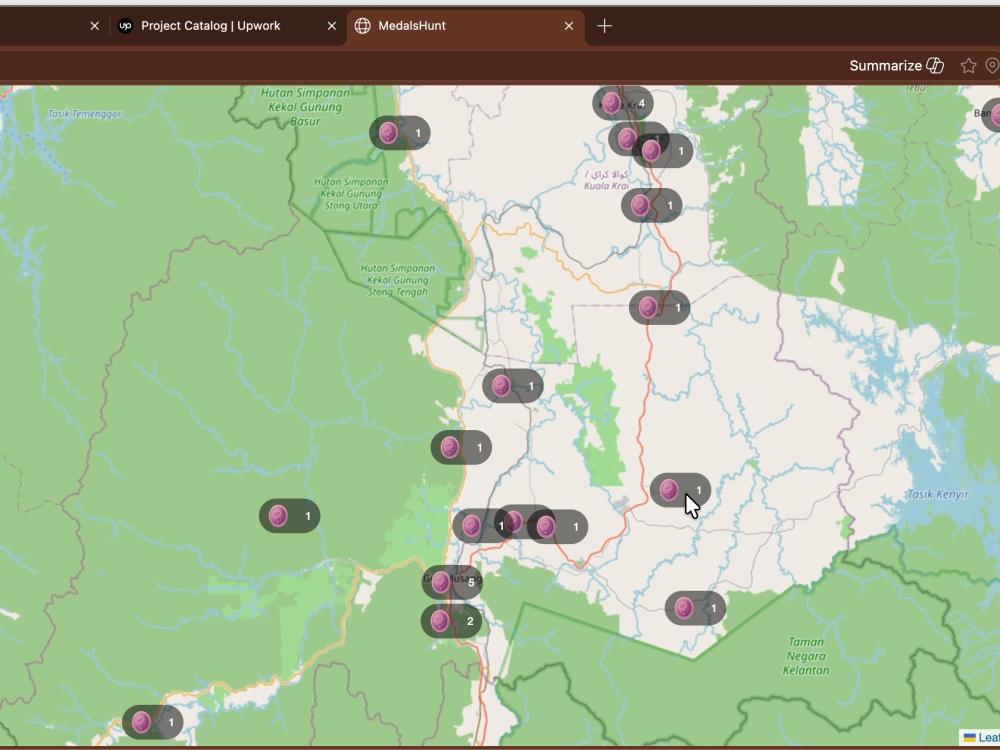Click medal marker beside Hutan Simpanan Gunung Basur
Viewport: 1000px width, 750px height.
pos(400,133)
